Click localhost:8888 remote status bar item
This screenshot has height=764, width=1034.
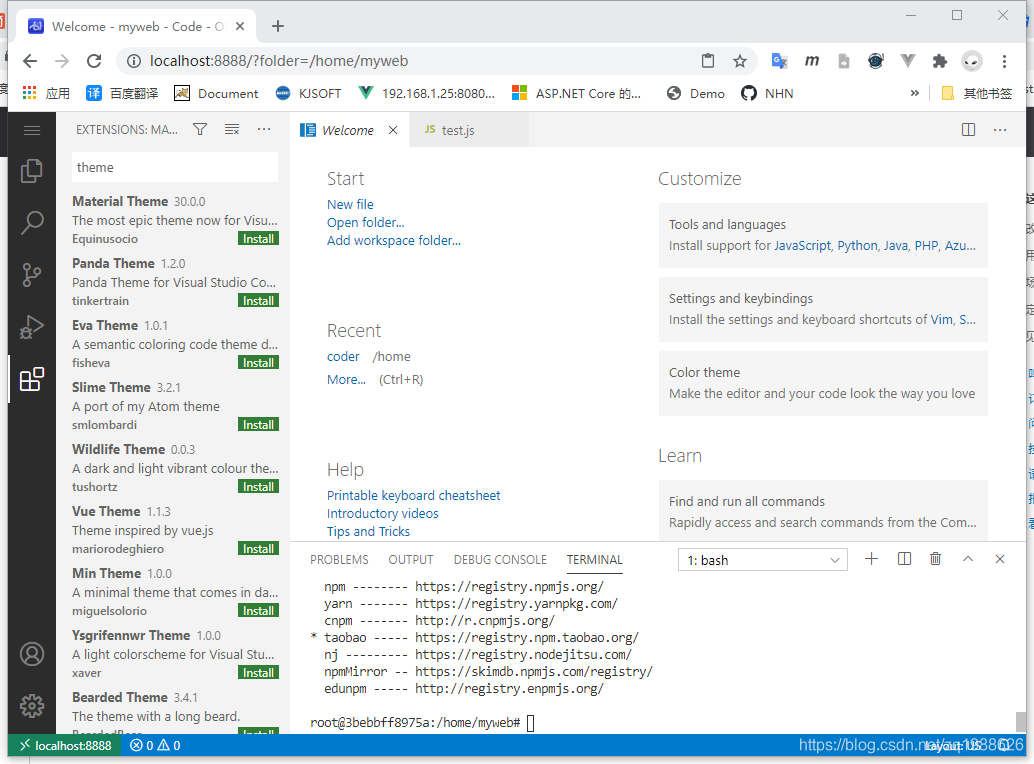click(65, 746)
